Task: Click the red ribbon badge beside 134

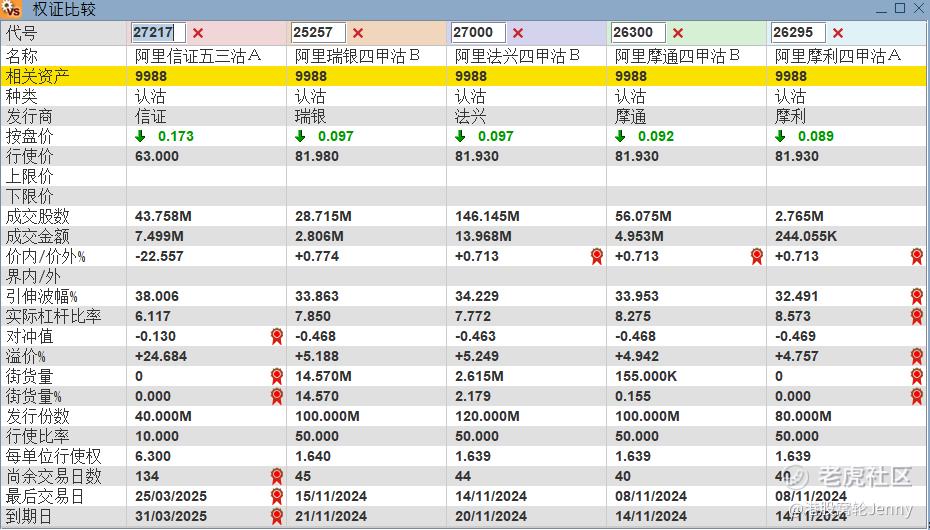Action: coord(277,476)
